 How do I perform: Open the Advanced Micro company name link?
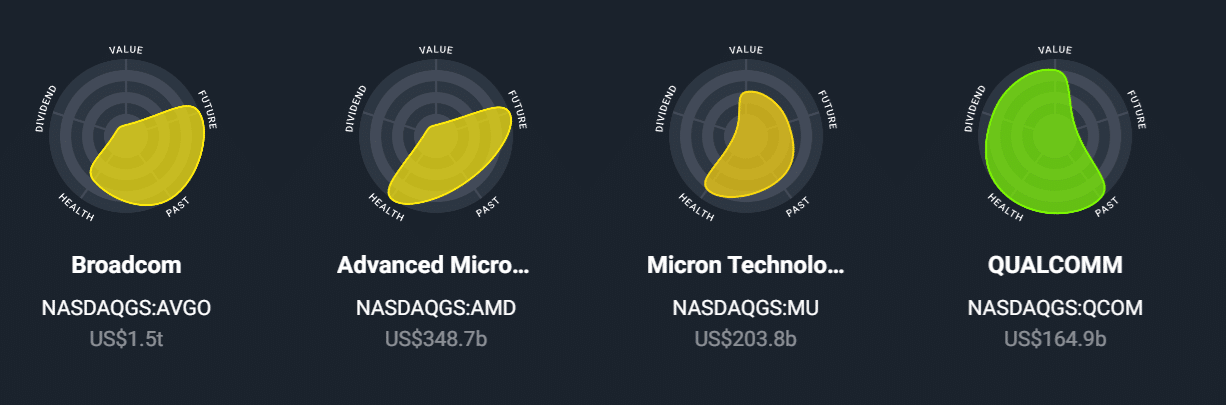click(435, 265)
